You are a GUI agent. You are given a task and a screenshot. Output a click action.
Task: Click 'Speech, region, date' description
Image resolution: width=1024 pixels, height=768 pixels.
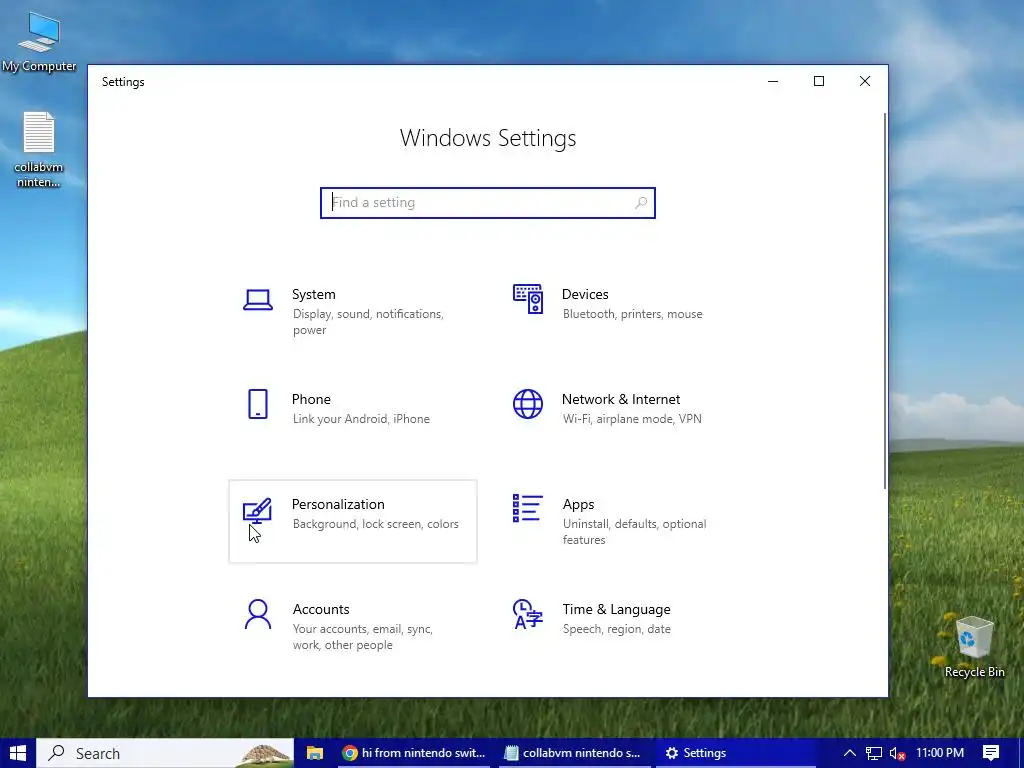point(616,629)
